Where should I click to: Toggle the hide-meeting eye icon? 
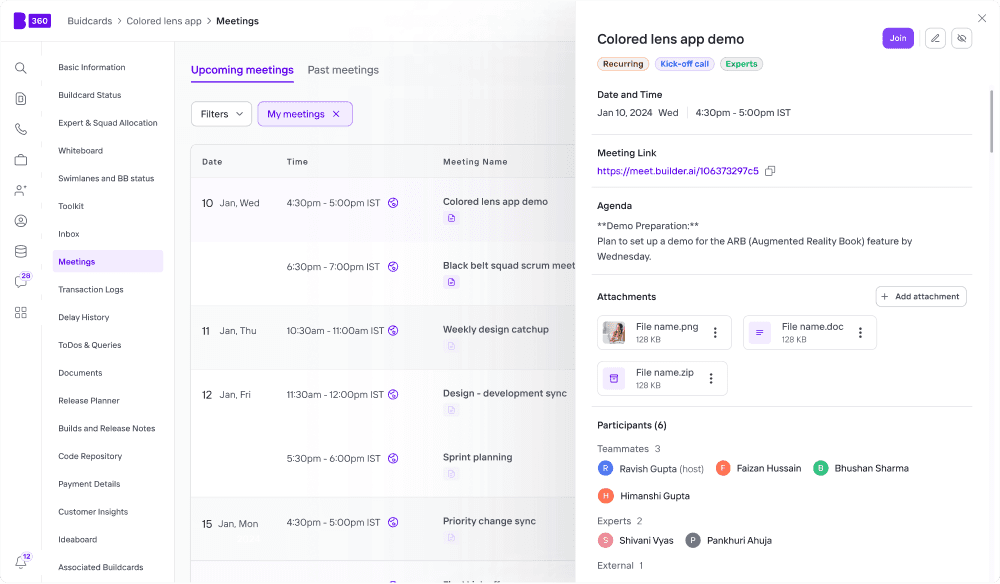pos(962,38)
